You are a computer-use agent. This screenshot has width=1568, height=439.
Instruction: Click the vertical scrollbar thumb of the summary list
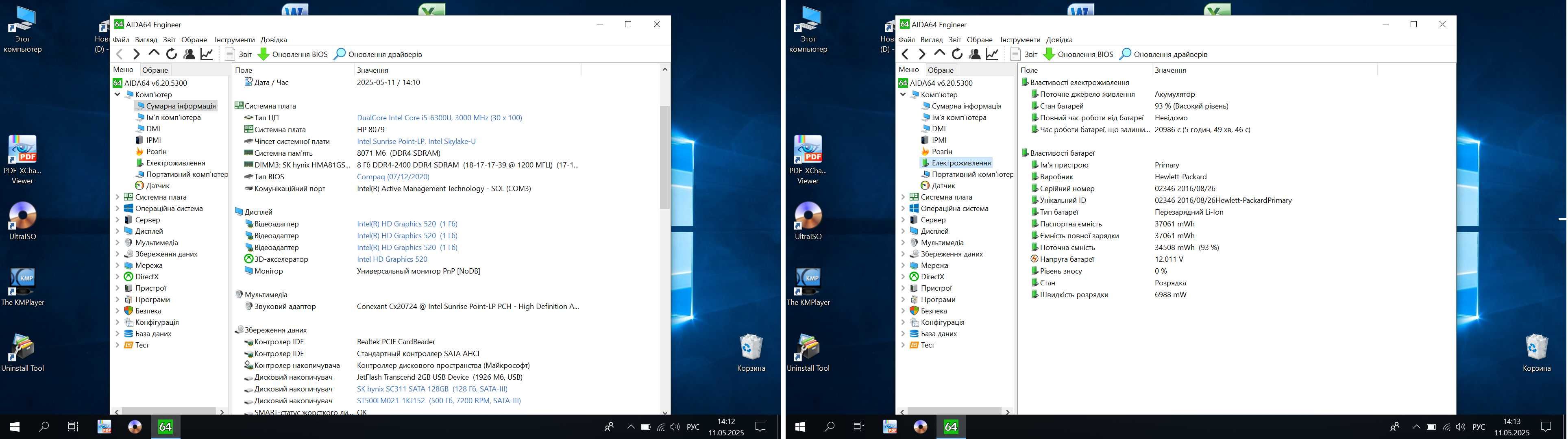[x=665, y=157]
